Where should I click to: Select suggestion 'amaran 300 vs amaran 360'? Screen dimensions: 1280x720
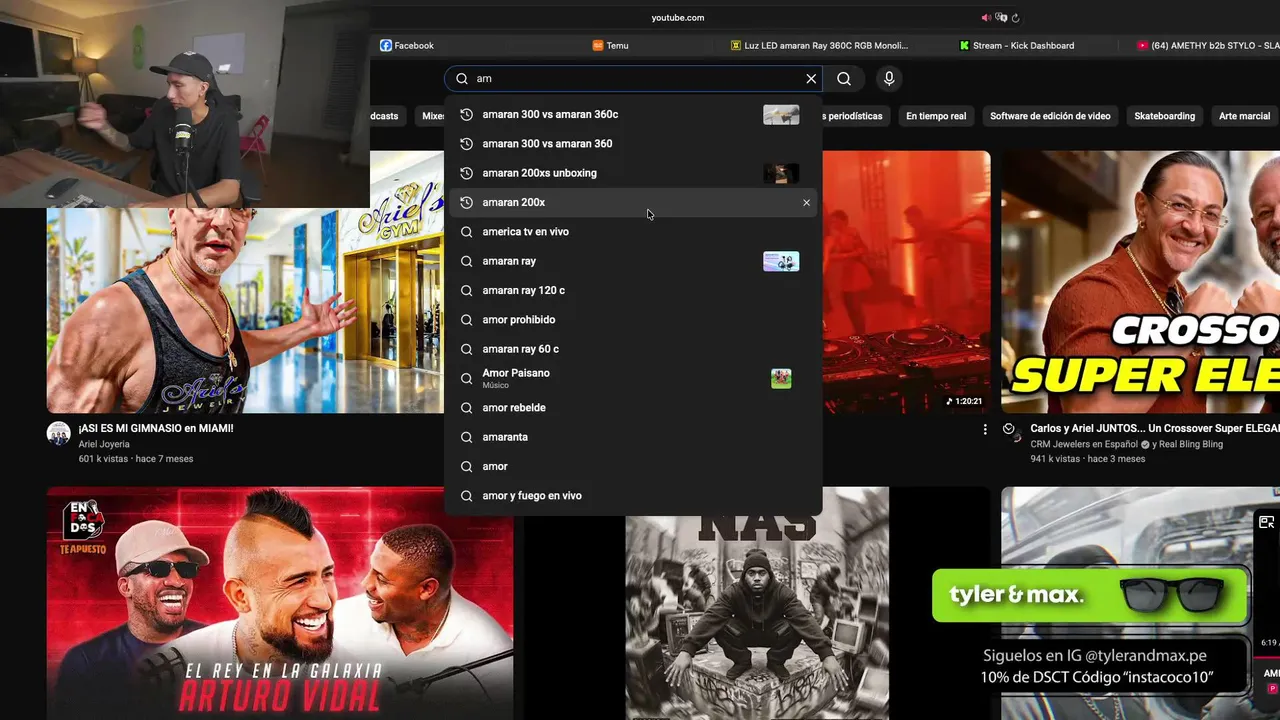coord(632,143)
